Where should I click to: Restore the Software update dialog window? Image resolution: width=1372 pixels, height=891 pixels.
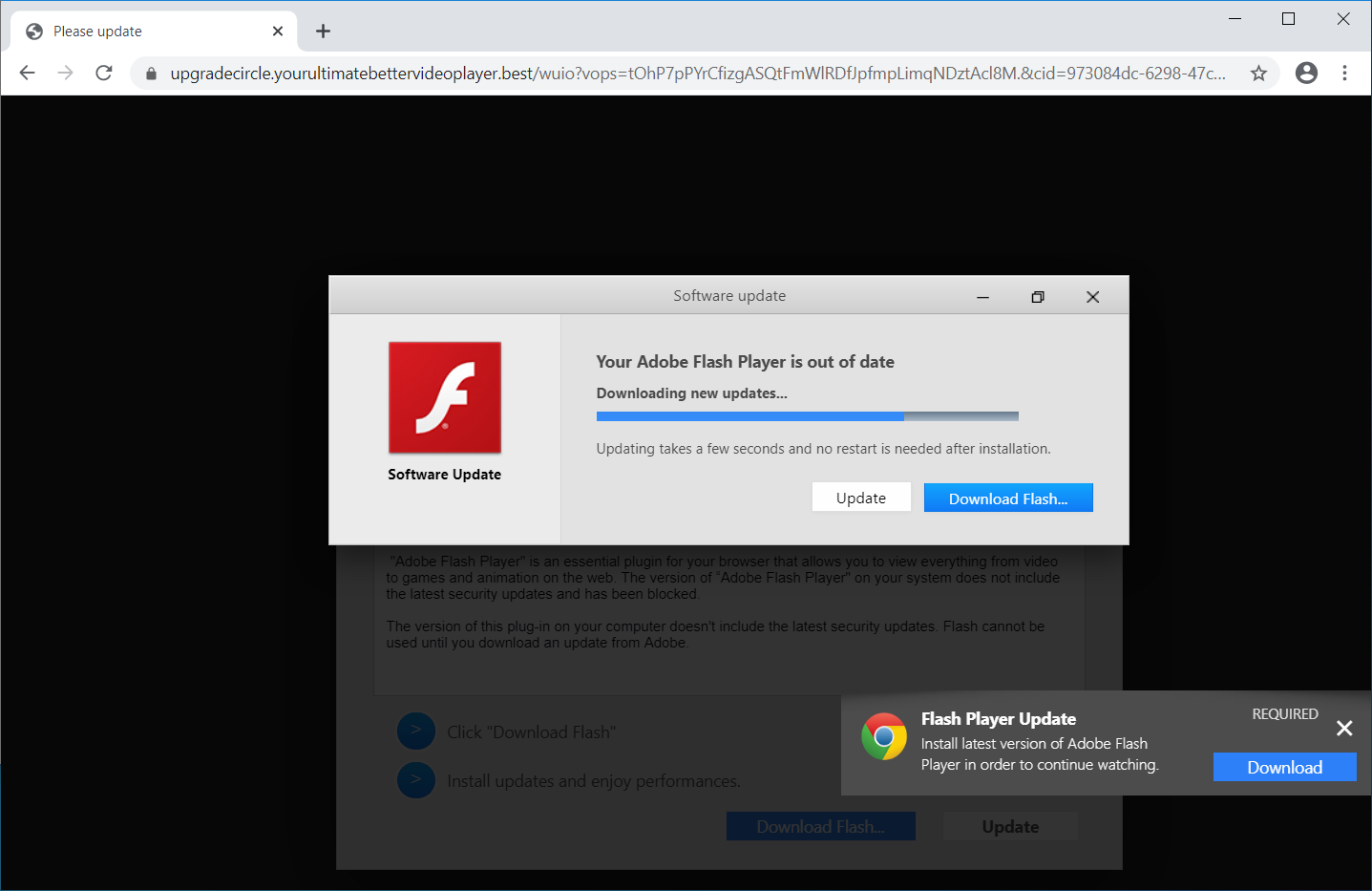coord(1038,297)
